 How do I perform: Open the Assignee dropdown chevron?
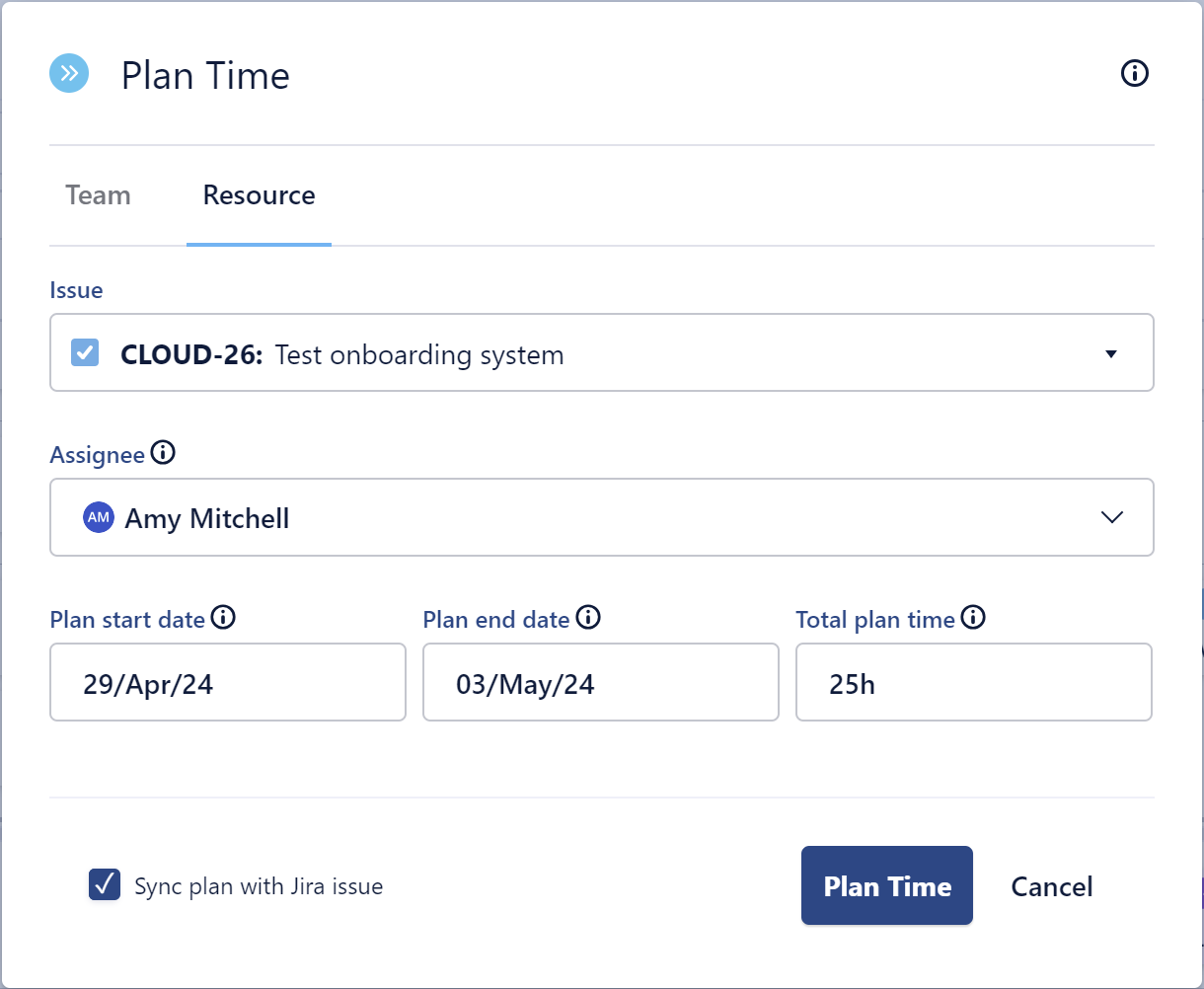click(x=1112, y=516)
